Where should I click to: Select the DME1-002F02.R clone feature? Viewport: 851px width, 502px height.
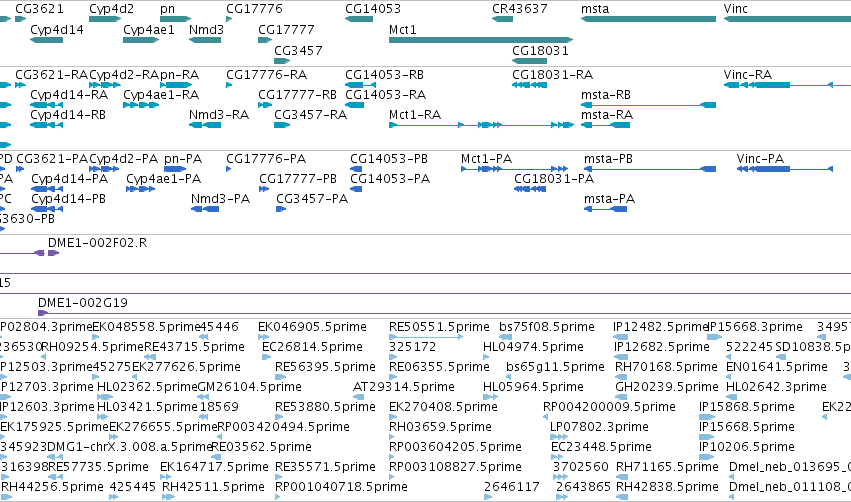[x=53, y=253]
